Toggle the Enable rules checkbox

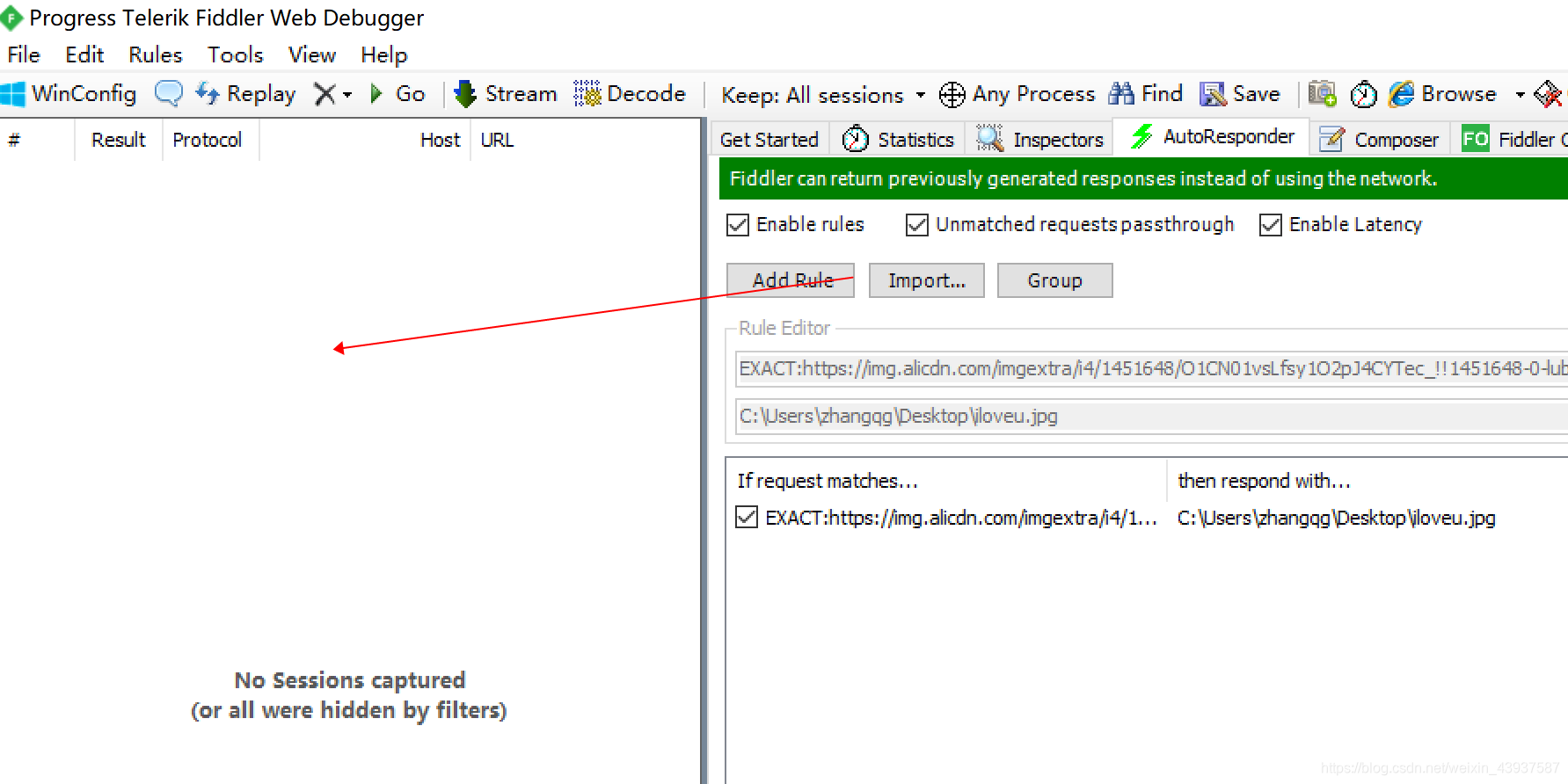(738, 225)
